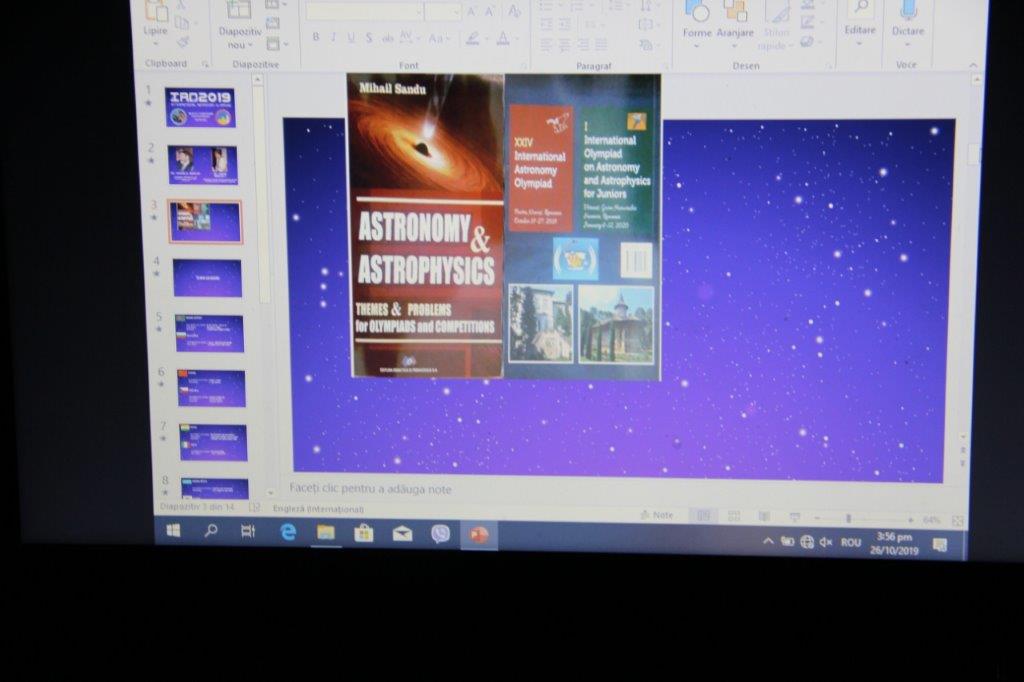Screen dimensions: 1024x682
Task: Click the text highlight color pen
Action: pos(472,39)
